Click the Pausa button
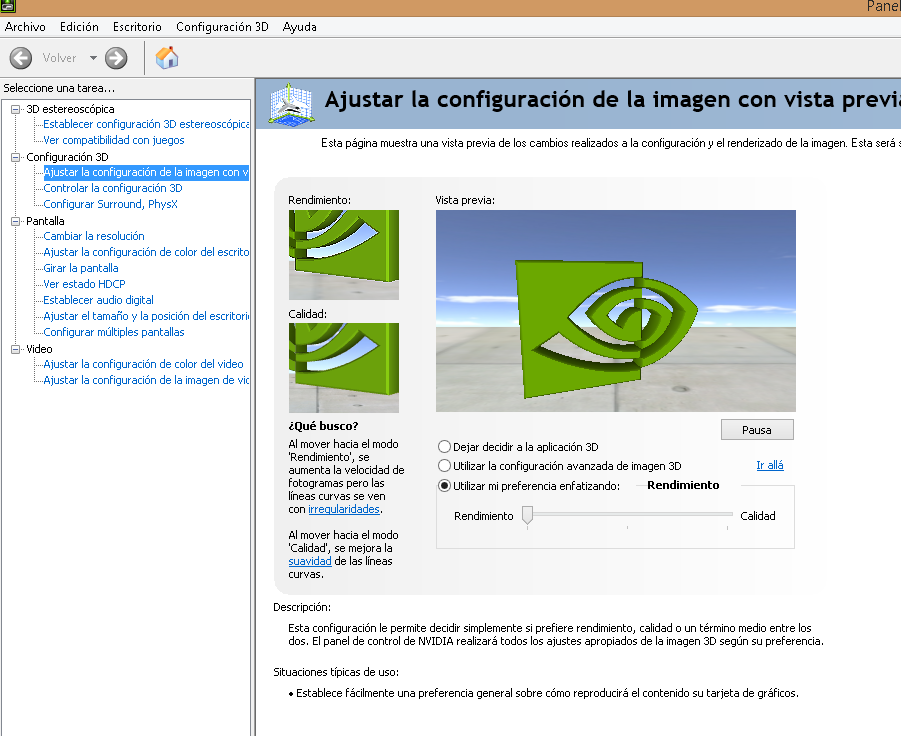The width and height of the screenshot is (901, 736). point(757,430)
